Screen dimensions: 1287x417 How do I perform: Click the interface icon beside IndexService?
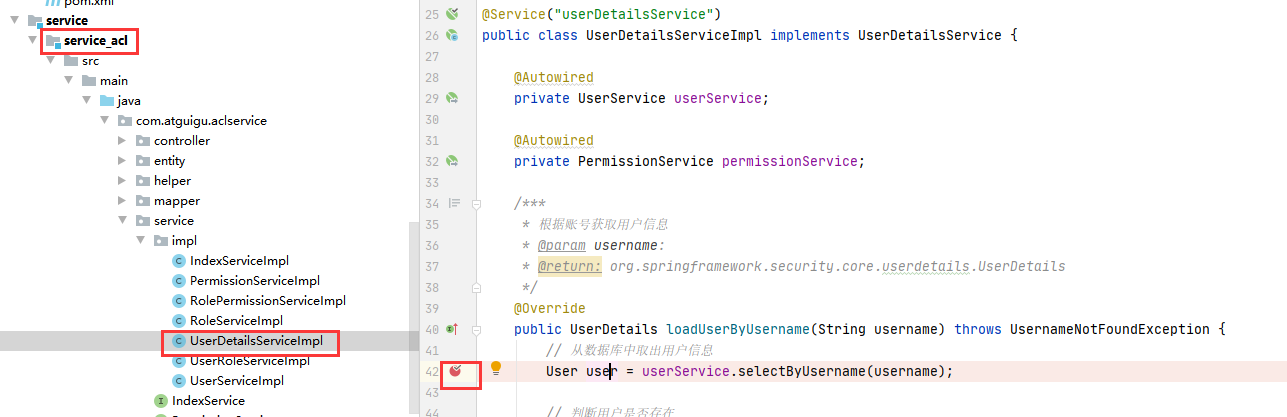click(x=161, y=400)
